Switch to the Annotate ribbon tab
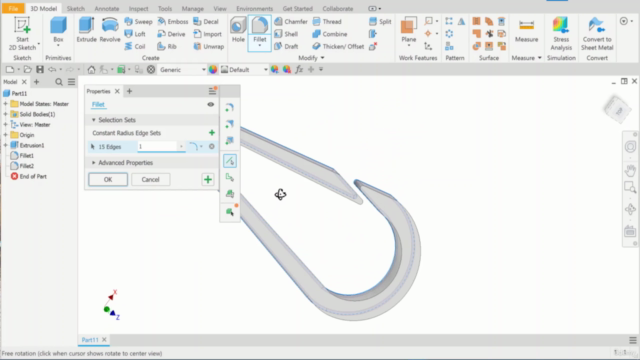The width and height of the screenshot is (640, 360). [x=107, y=9]
